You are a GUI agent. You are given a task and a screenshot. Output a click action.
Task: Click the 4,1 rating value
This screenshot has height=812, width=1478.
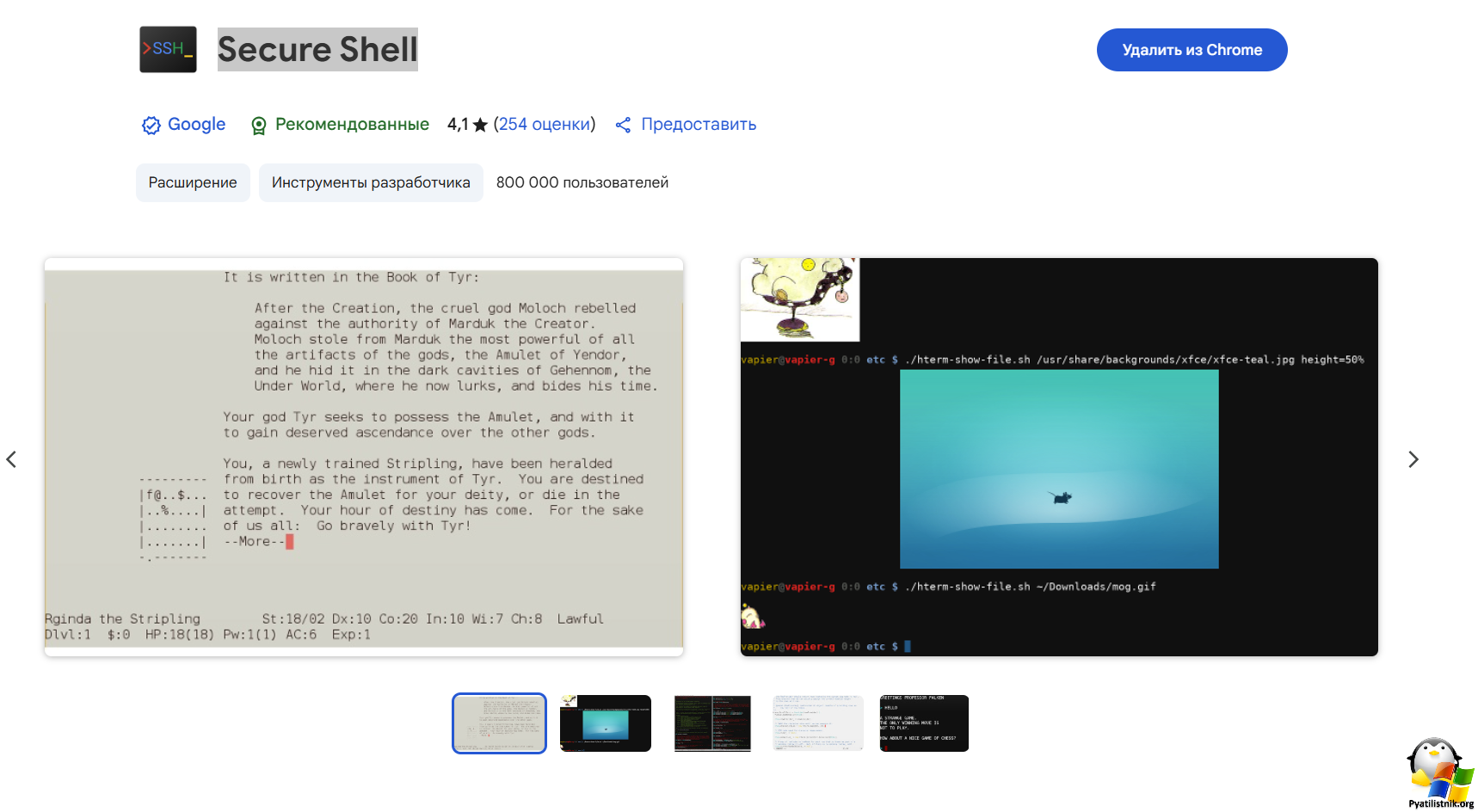pyautogui.click(x=458, y=125)
